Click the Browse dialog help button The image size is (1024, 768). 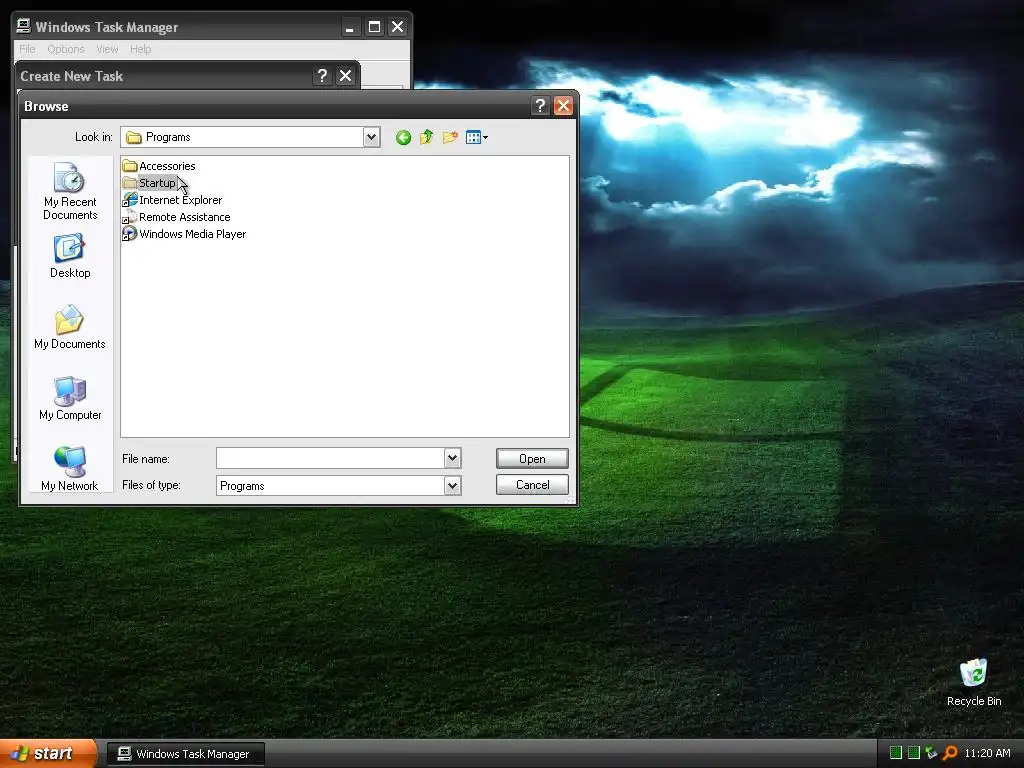540,106
